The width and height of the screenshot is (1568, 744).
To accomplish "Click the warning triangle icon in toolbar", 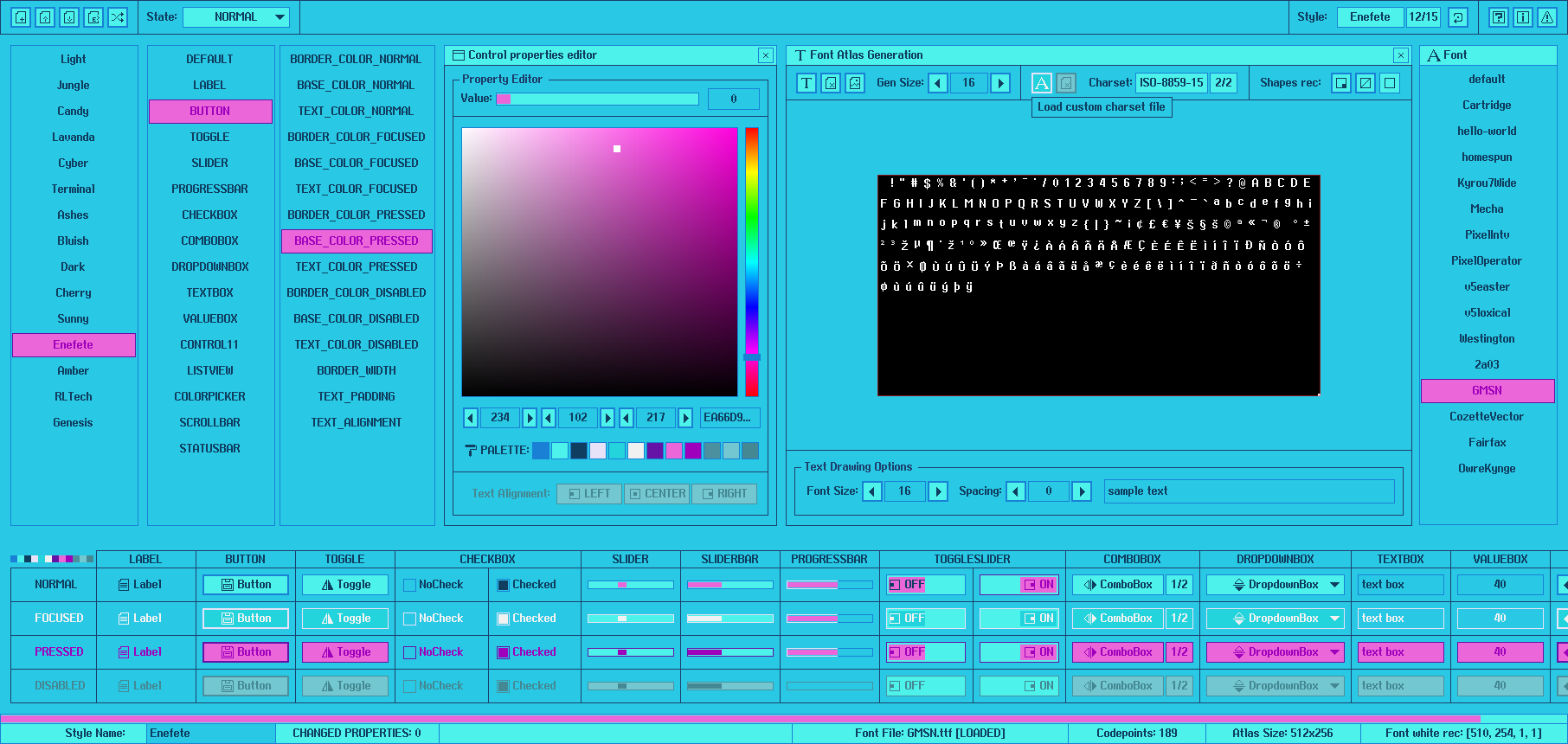I will pos(1547,17).
